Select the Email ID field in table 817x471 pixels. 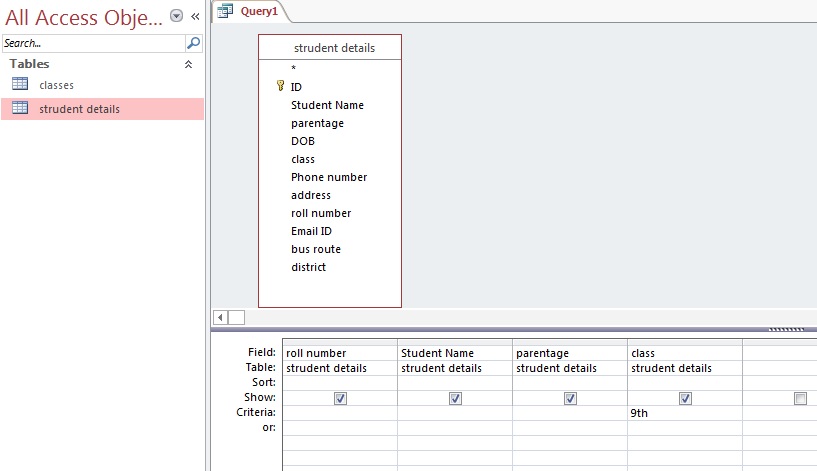311,231
